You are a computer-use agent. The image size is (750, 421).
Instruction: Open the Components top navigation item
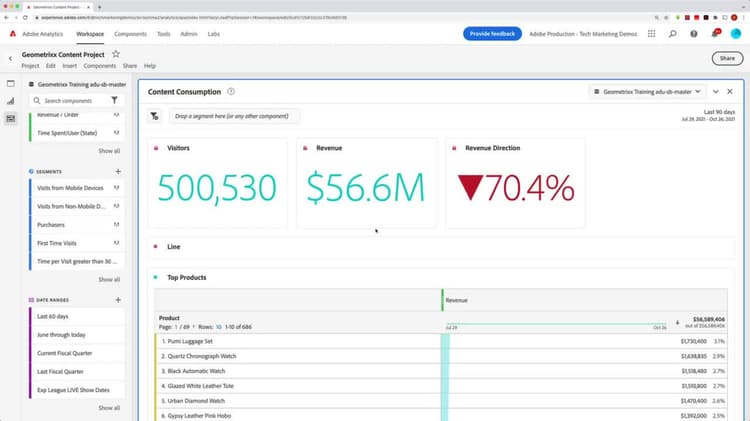[130, 34]
